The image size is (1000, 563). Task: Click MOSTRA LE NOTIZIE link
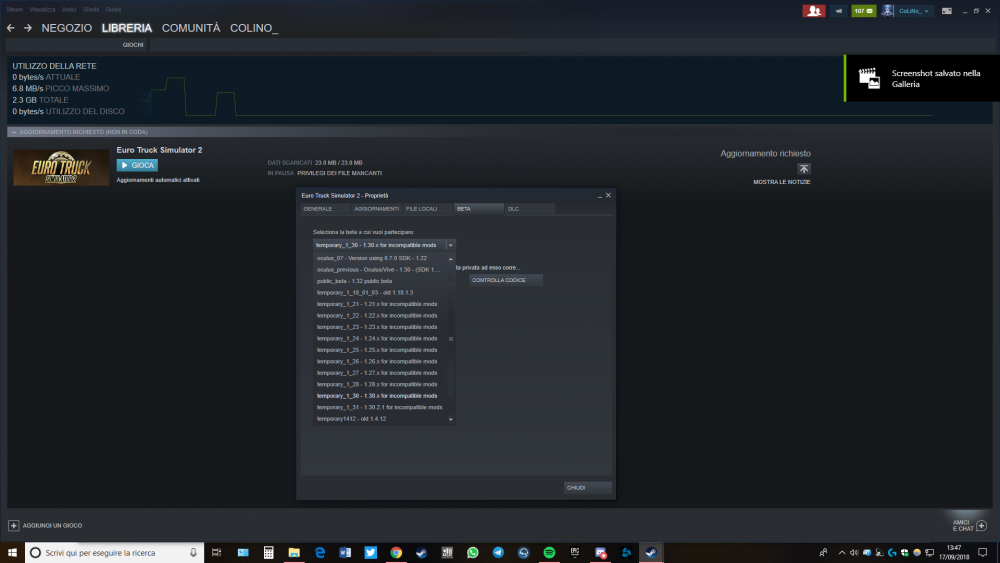point(781,182)
